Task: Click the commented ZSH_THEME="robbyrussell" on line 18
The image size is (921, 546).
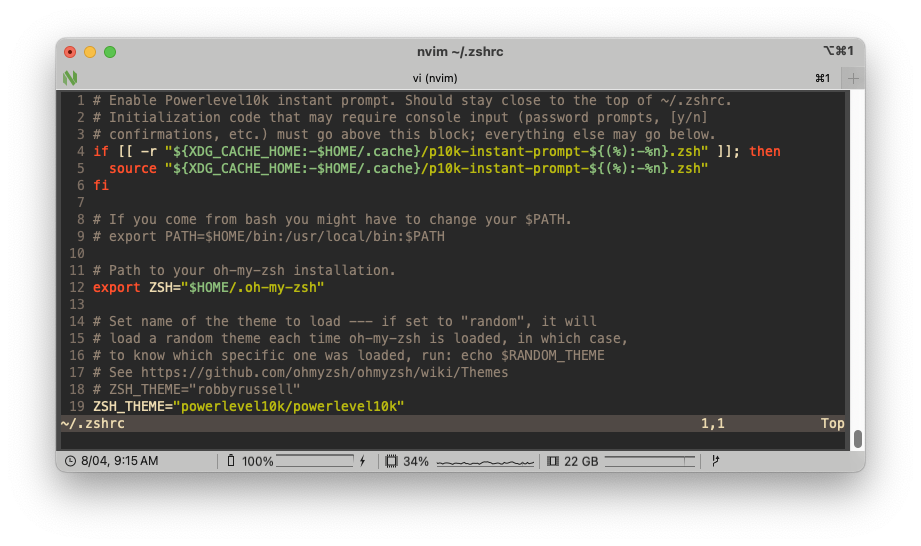Action: [x=204, y=389]
